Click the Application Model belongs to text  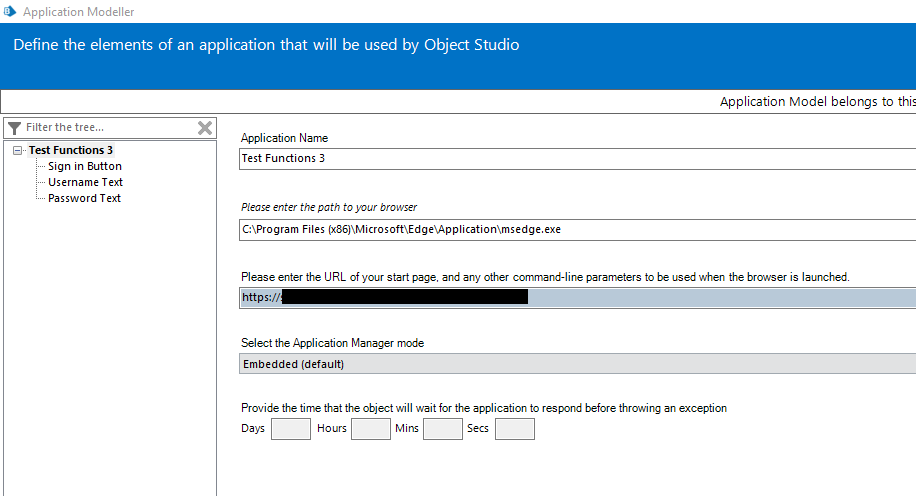[816, 102]
